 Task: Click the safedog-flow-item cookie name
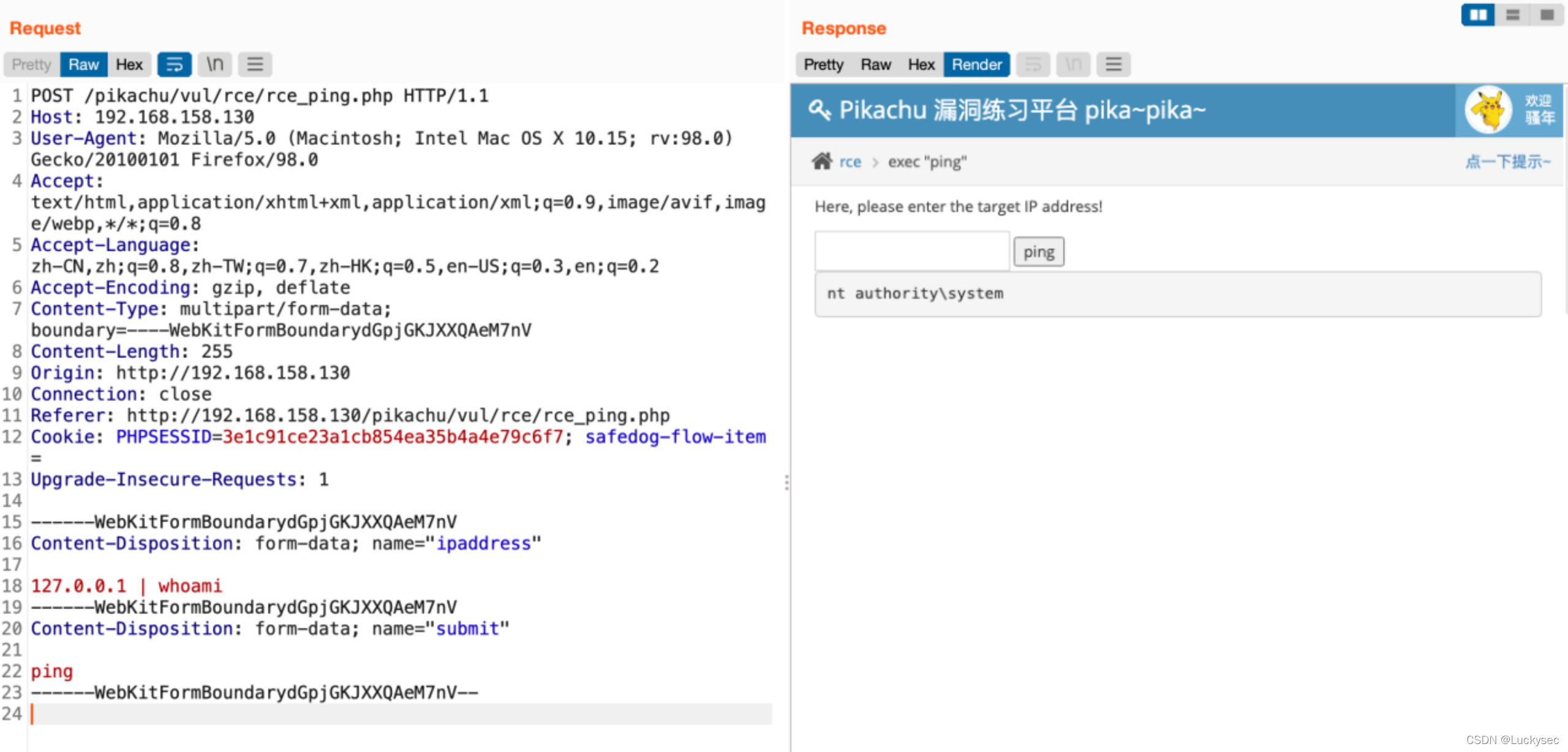click(675, 437)
